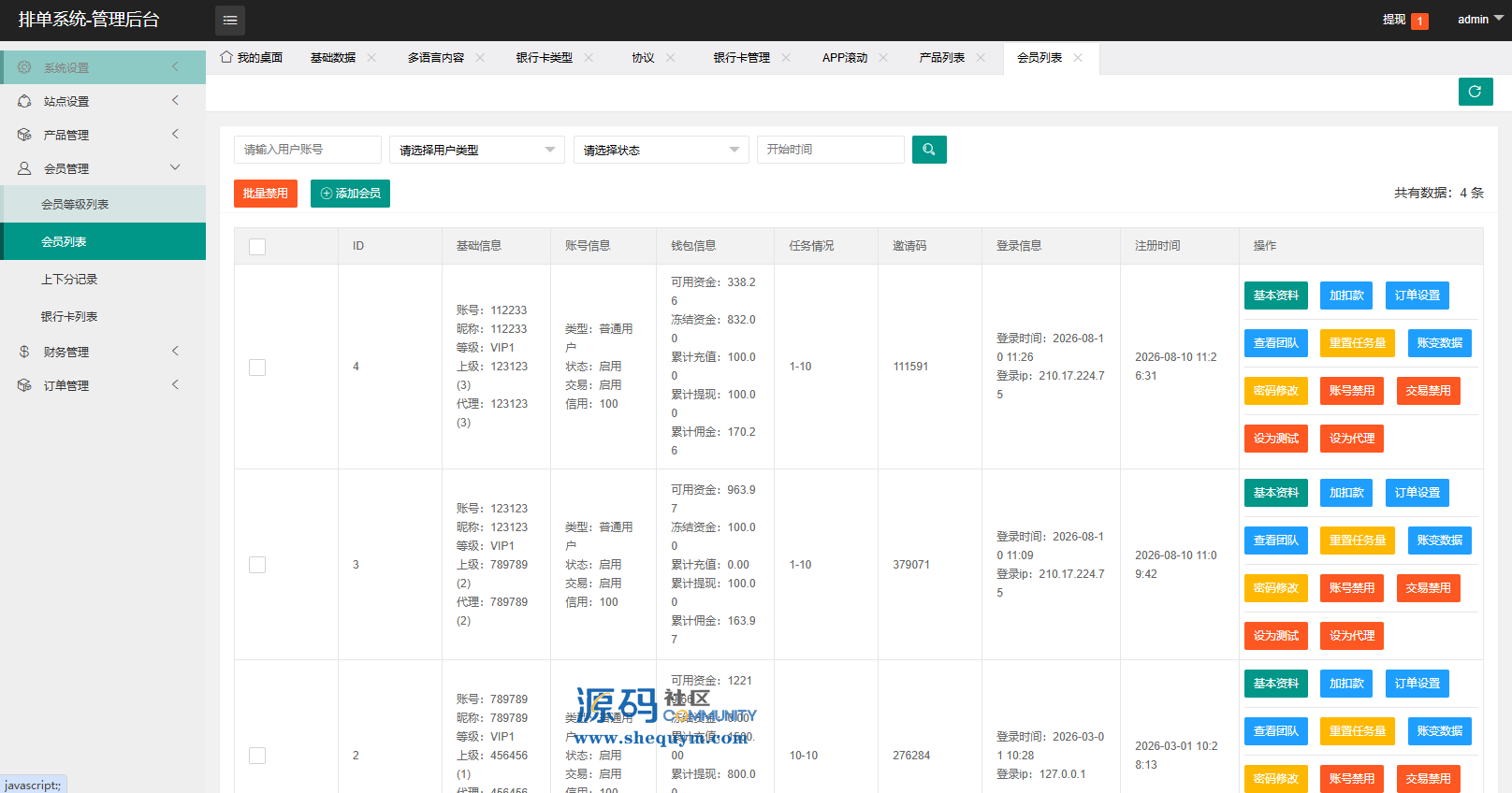Screen dimensions: 1512x793
Task: Tick the checkbox for member ID 2
Action: [257, 756]
